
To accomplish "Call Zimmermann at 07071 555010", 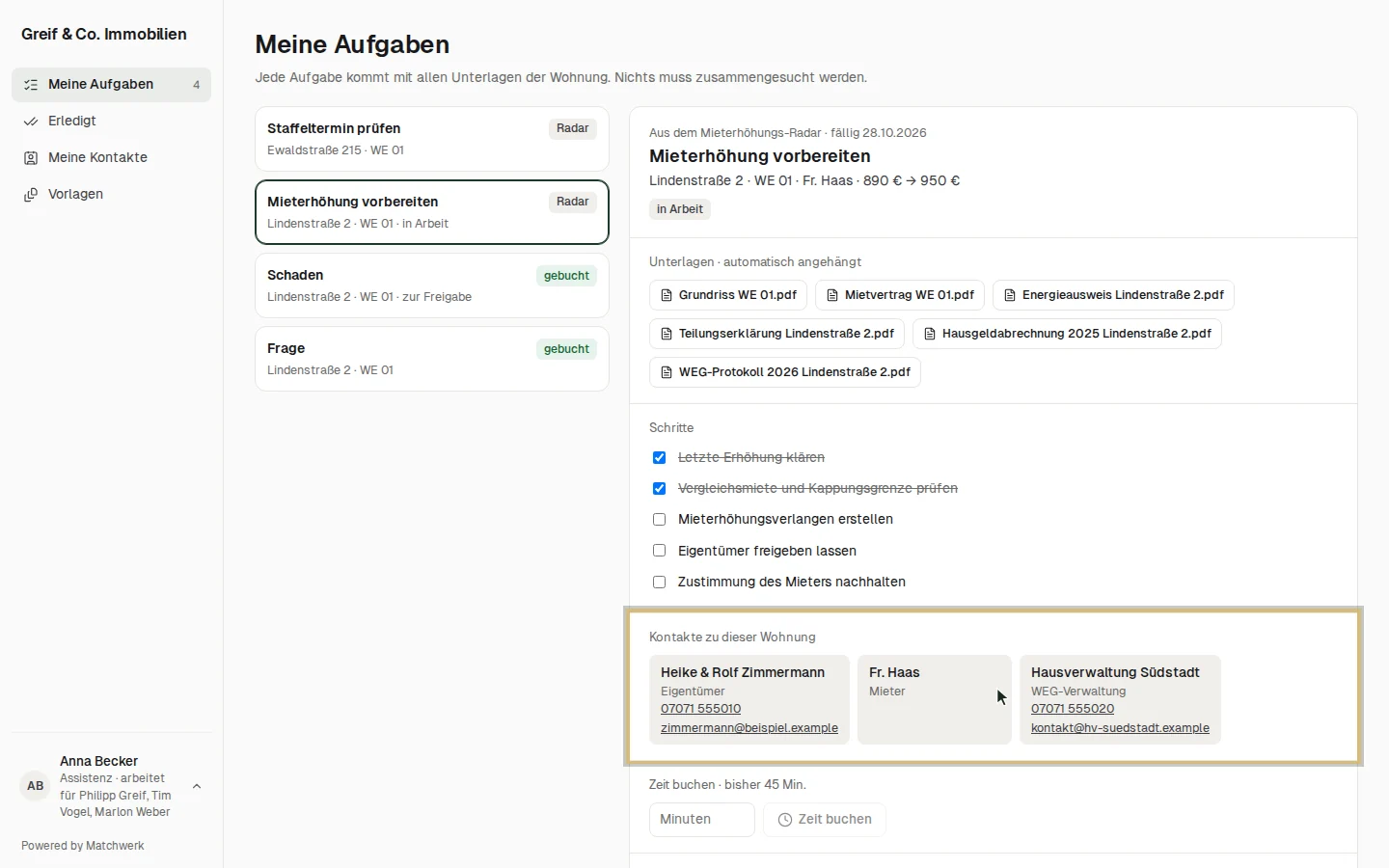I will tap(700, 709).
